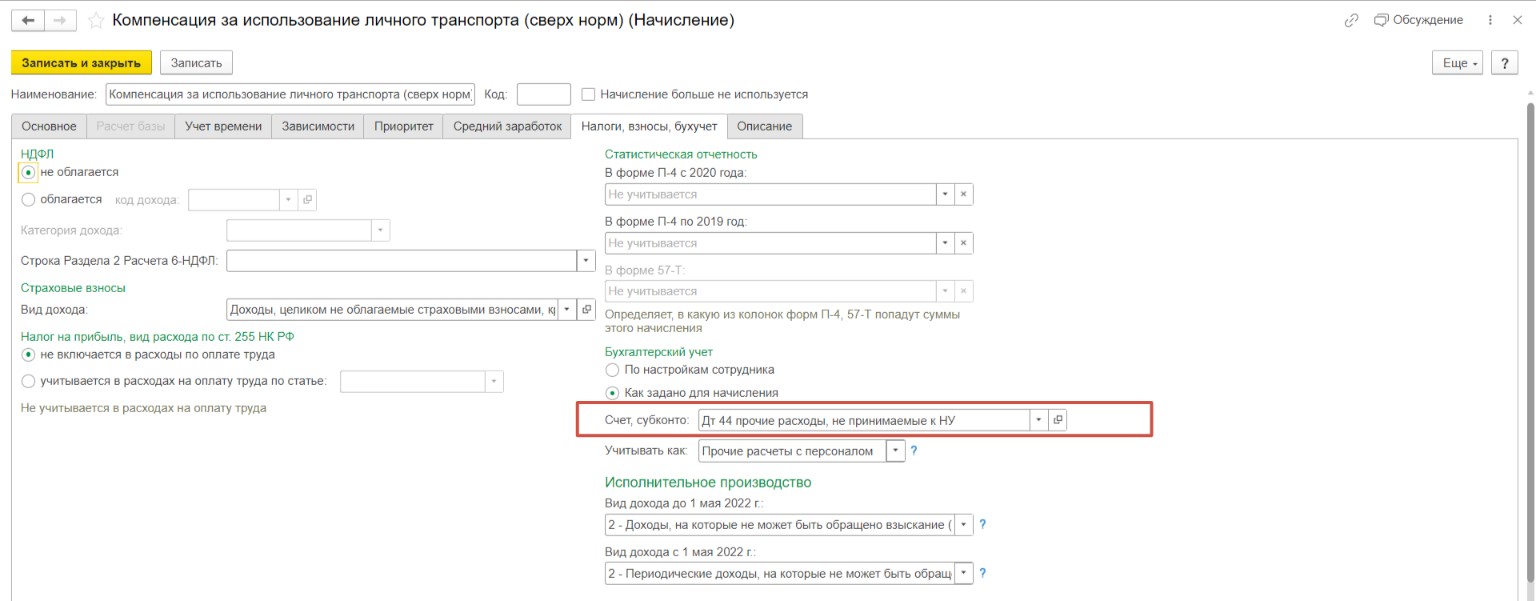Expand the Учитывать как dropdown
This screenshot has height=601, width=1536.
(x=896, y=451)
